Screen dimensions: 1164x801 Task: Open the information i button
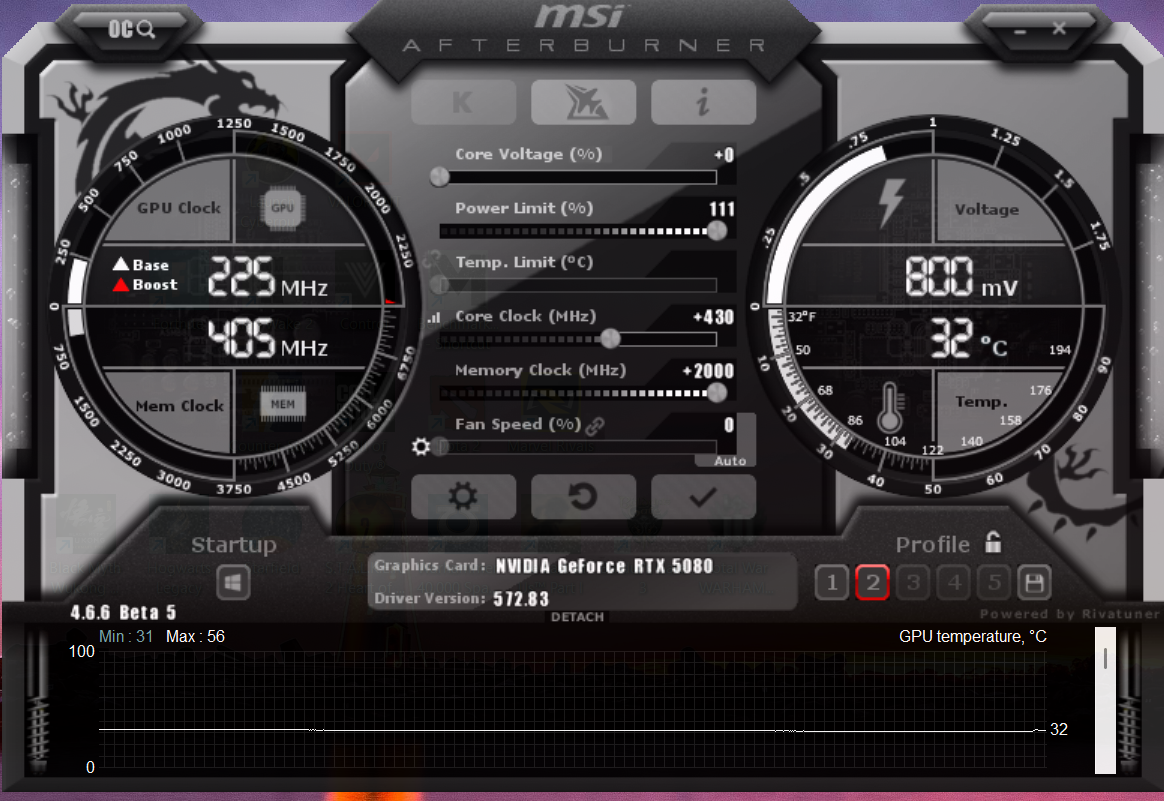coord(703,102)
